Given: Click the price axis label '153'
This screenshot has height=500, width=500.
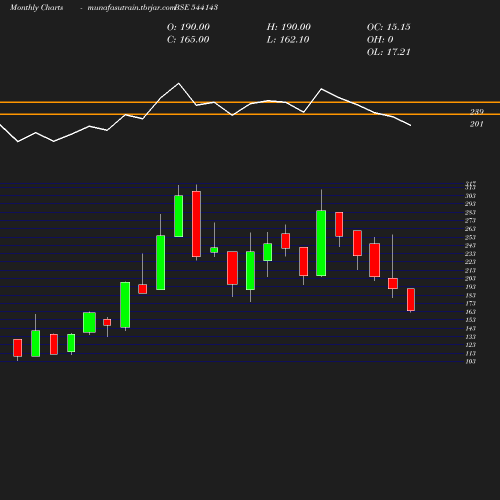Looking at the screenshot, I should pos(470,320).
